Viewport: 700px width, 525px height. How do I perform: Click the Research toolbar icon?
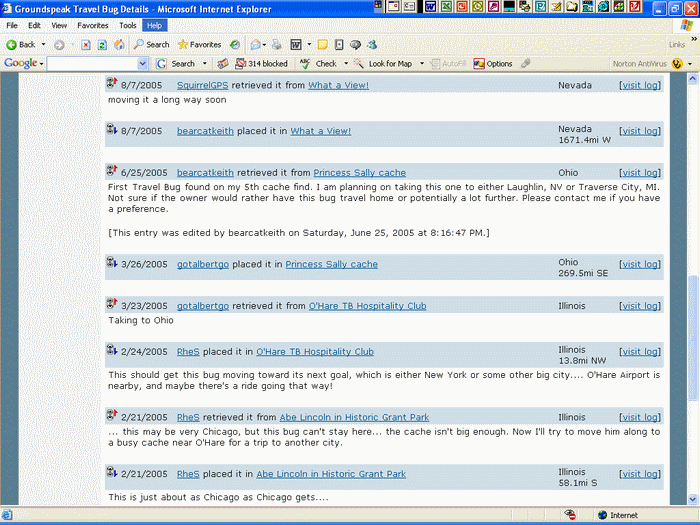339,45
